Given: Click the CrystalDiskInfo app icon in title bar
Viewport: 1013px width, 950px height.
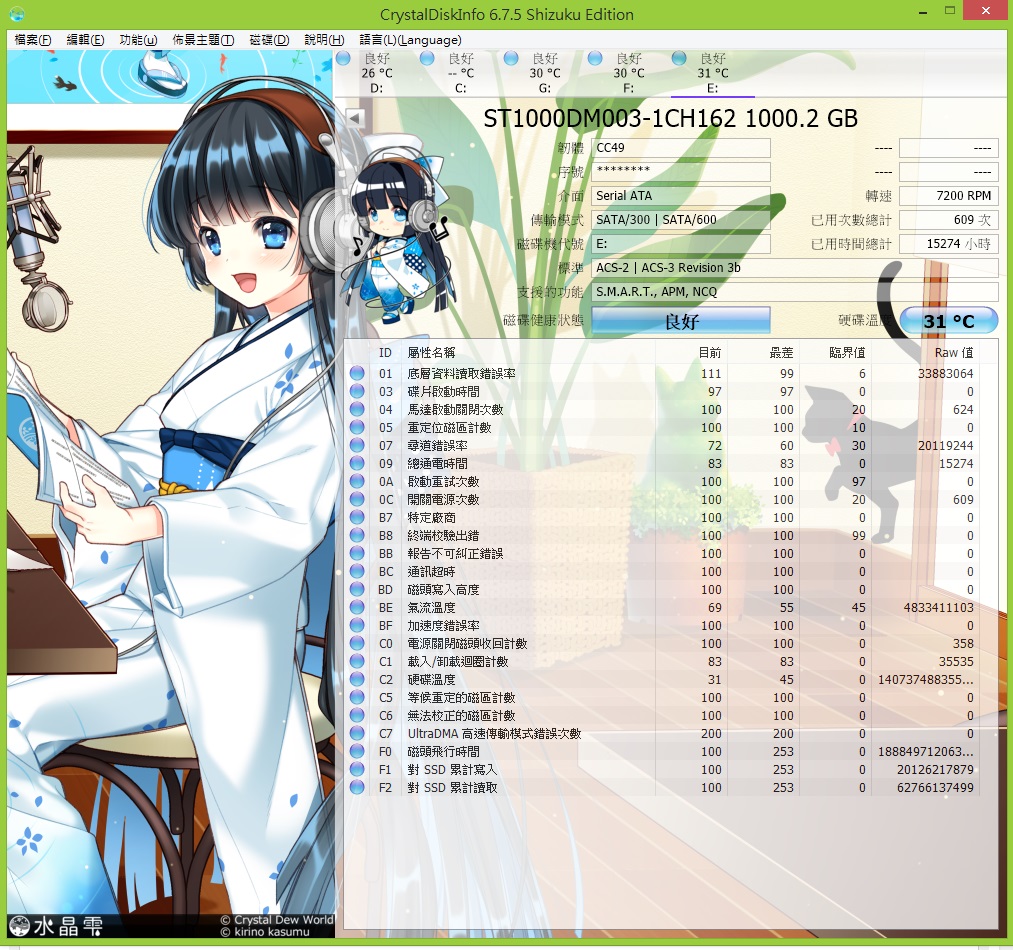Looking at the screenshot, I should click(x=17, y=14).
